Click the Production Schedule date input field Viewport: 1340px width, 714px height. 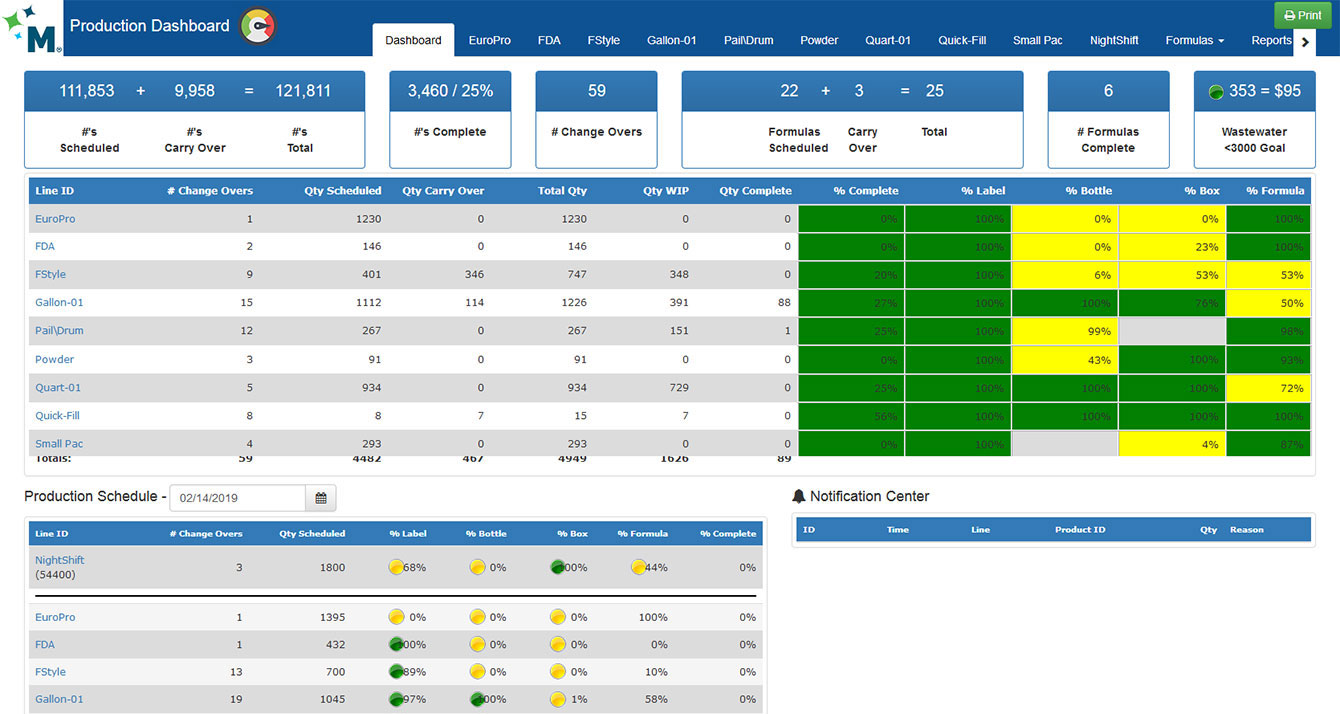pyautogui.click(x=238, y=498)
